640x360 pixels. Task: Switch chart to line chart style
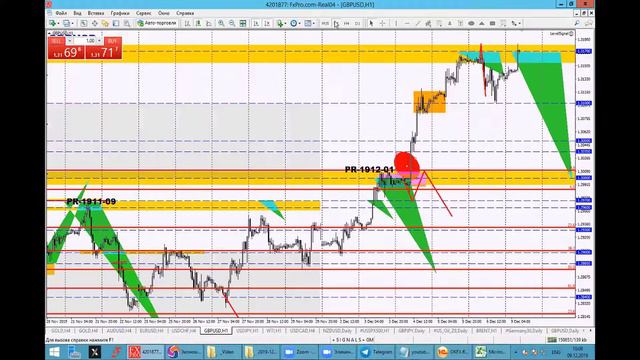209,23
